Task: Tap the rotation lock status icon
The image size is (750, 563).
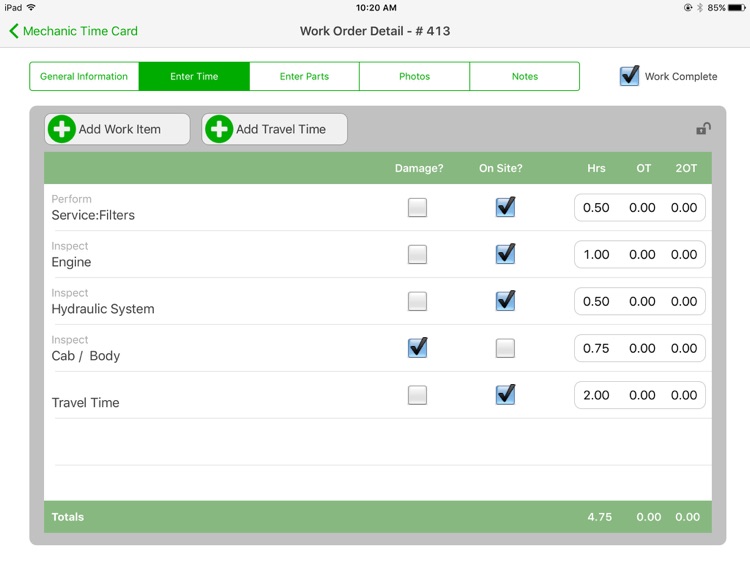Action: (688, 8)
